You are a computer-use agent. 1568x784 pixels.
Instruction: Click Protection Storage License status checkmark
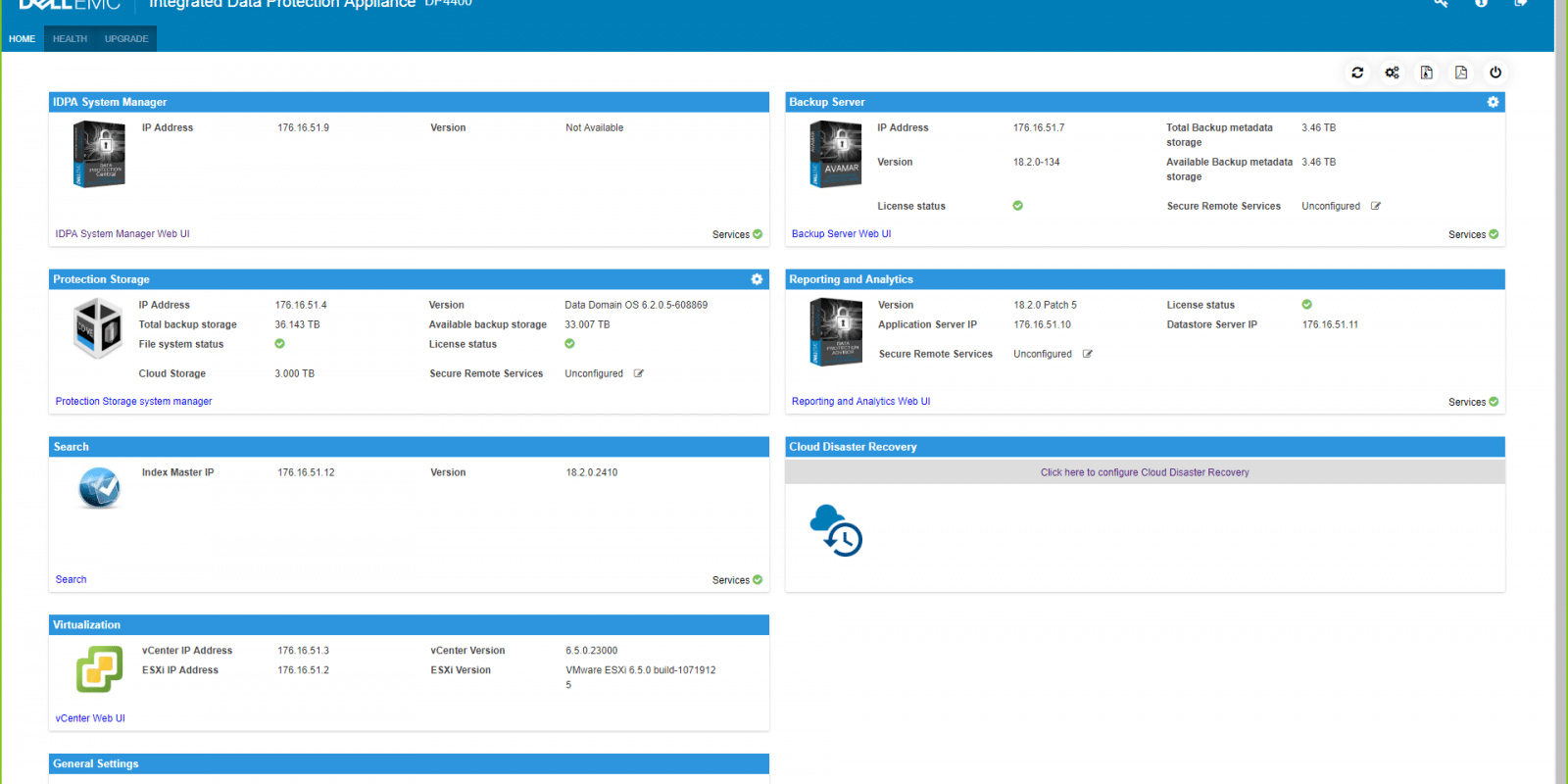[570, 344]
